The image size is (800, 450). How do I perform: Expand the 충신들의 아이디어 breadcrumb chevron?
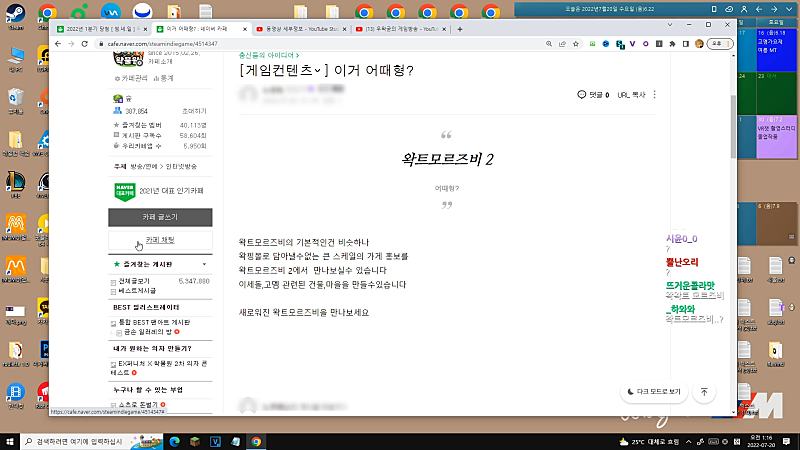click(x=297, y=55)
